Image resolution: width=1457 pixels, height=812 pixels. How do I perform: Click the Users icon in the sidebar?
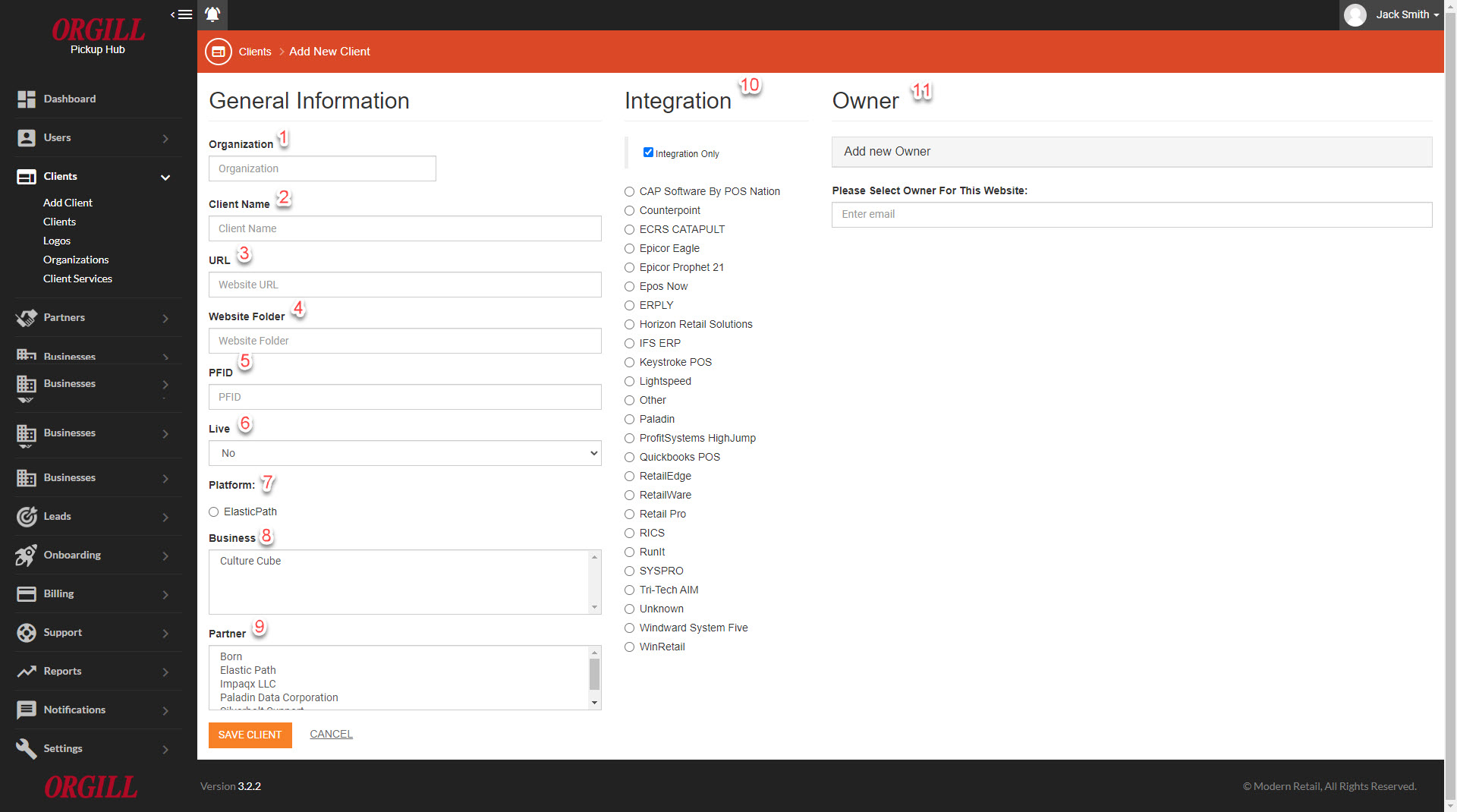coord(27,137)
